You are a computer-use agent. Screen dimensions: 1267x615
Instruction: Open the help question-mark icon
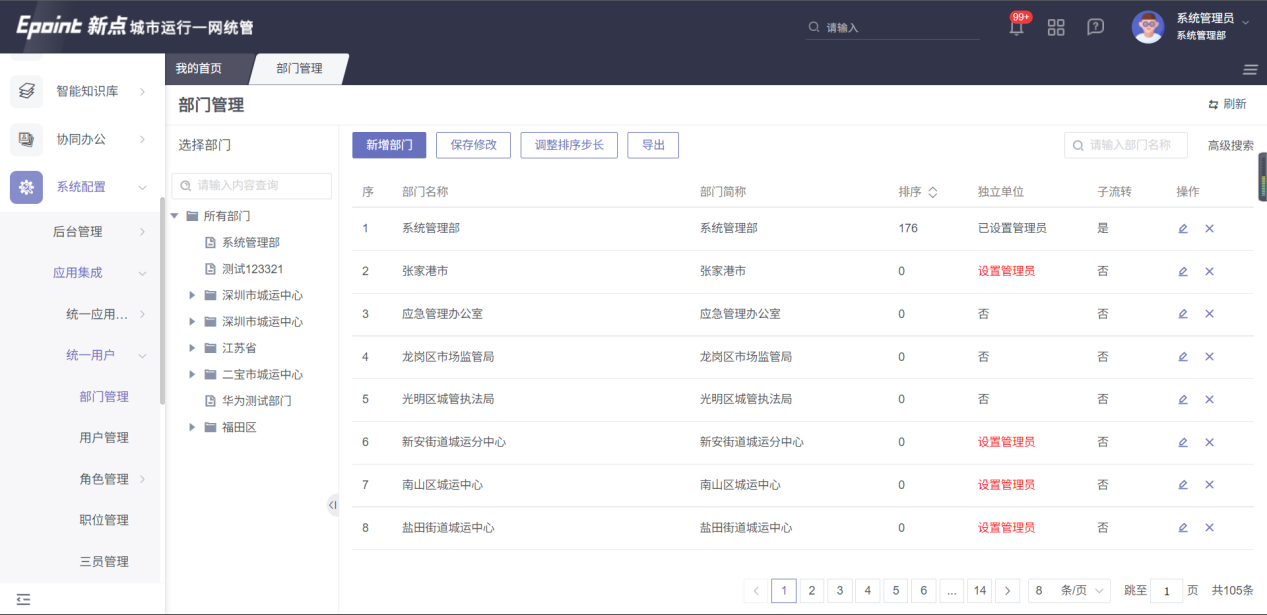[1095, 27]
